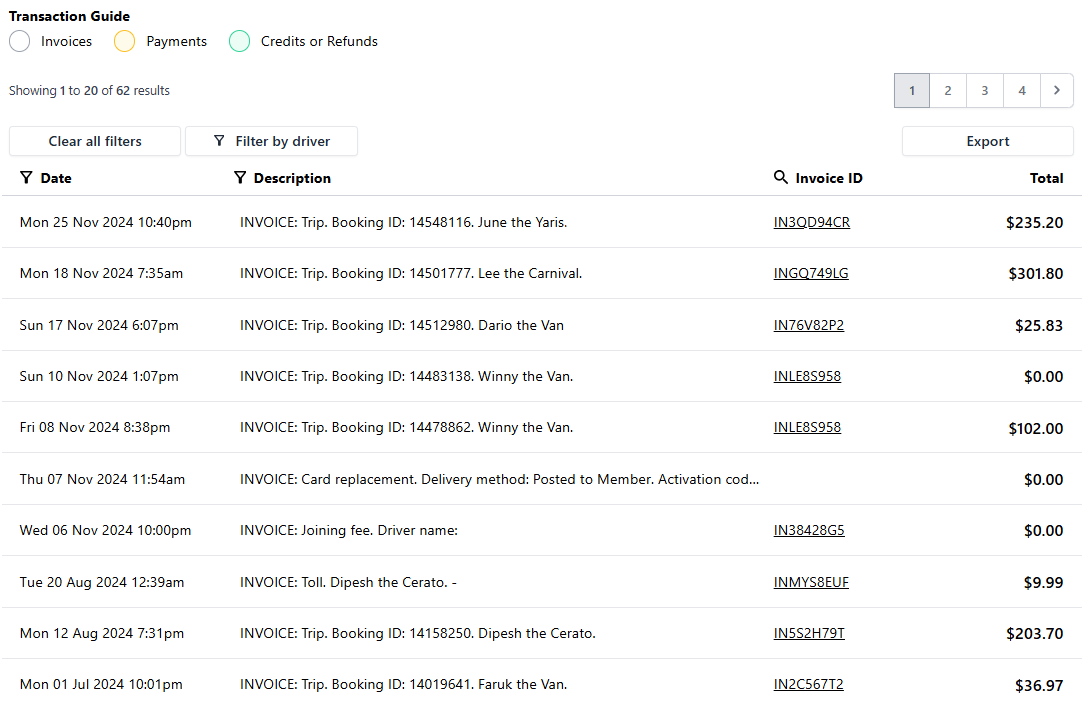Click the Transaction Guide heading
The height and width of the screenshot is (702, 1084).
(69, 16)
